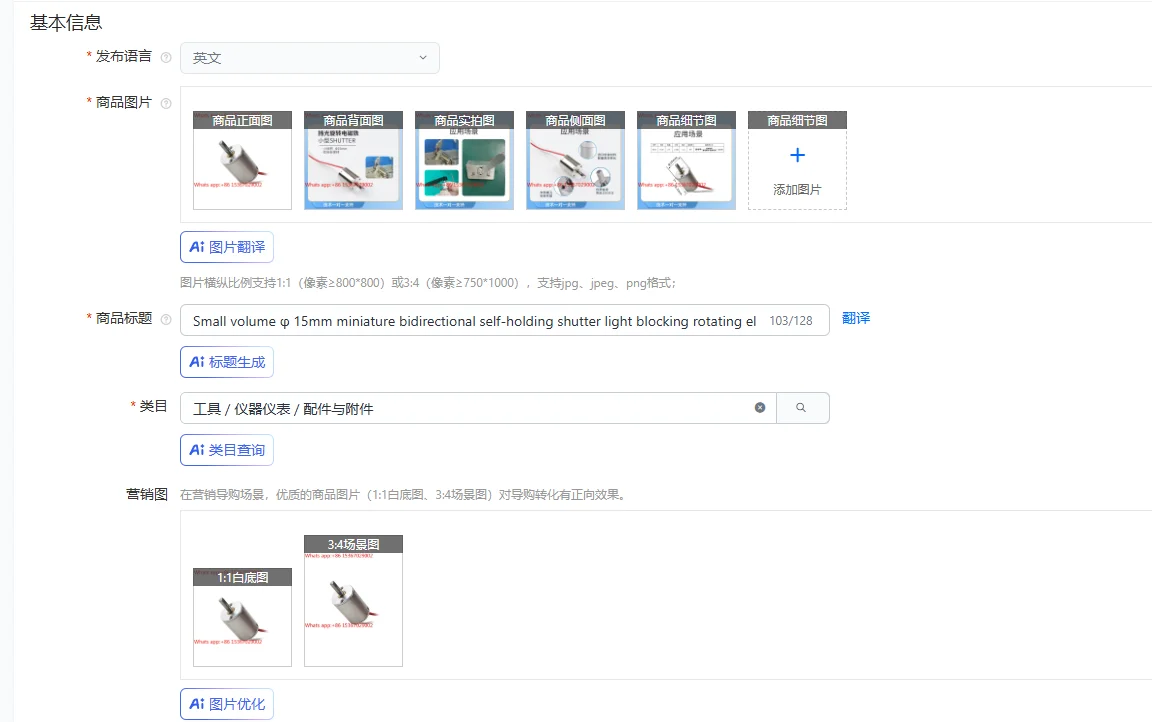
Task: Click the 基本信息 section heading
Action: tap(66, 23)
